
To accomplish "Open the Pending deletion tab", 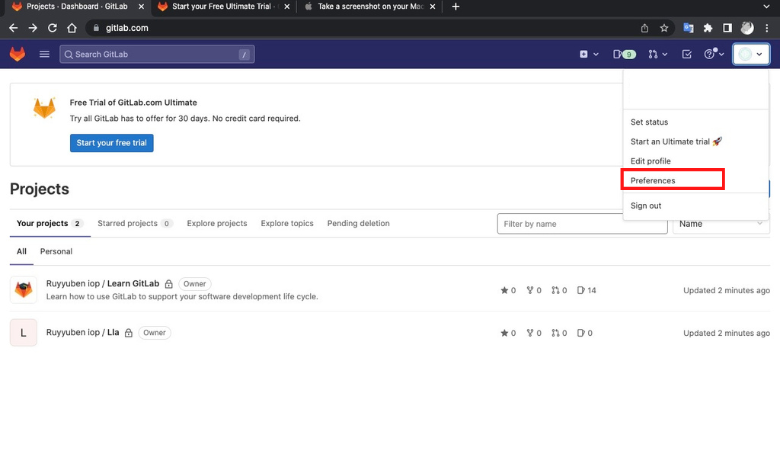I will 358,223.
